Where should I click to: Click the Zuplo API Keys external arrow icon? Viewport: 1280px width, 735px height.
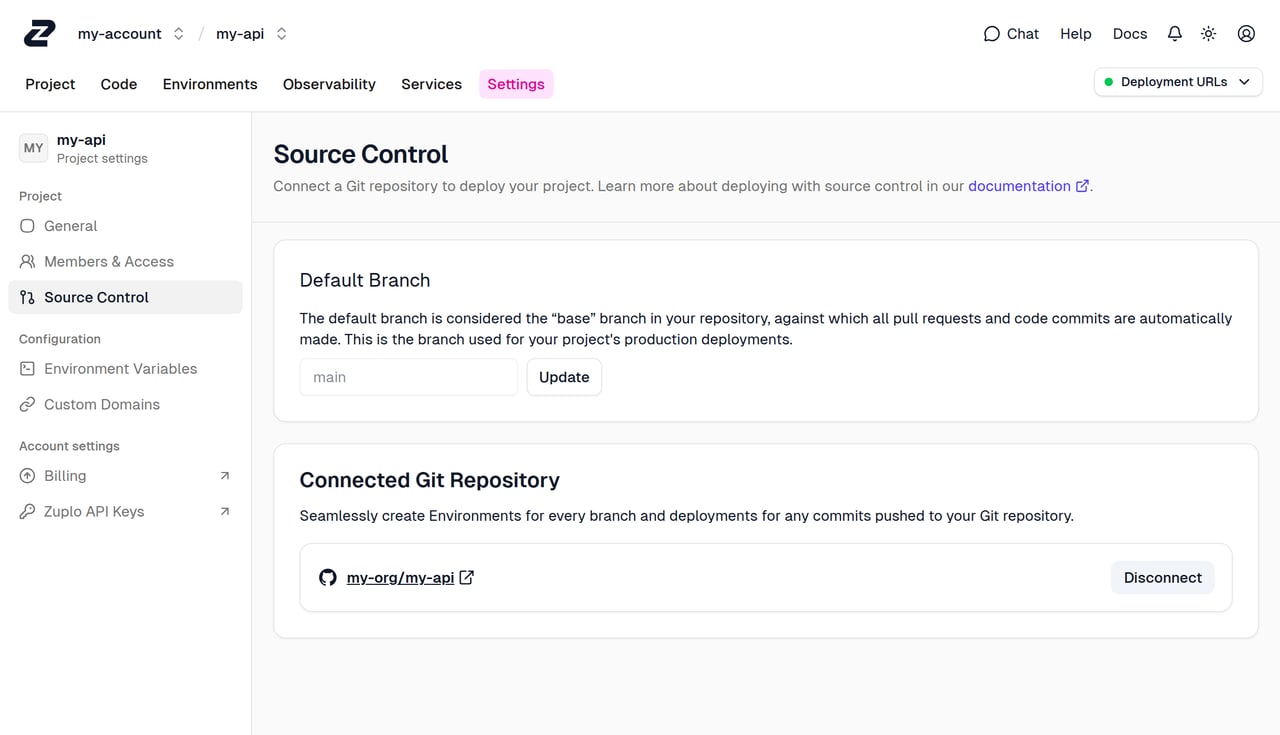click(225, 511)
